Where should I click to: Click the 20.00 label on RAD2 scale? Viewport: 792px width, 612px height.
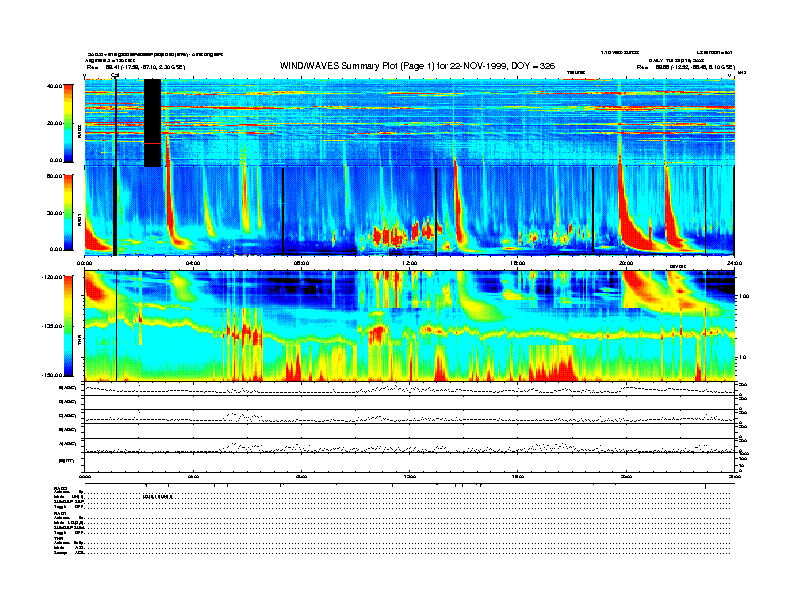point(54,123)
